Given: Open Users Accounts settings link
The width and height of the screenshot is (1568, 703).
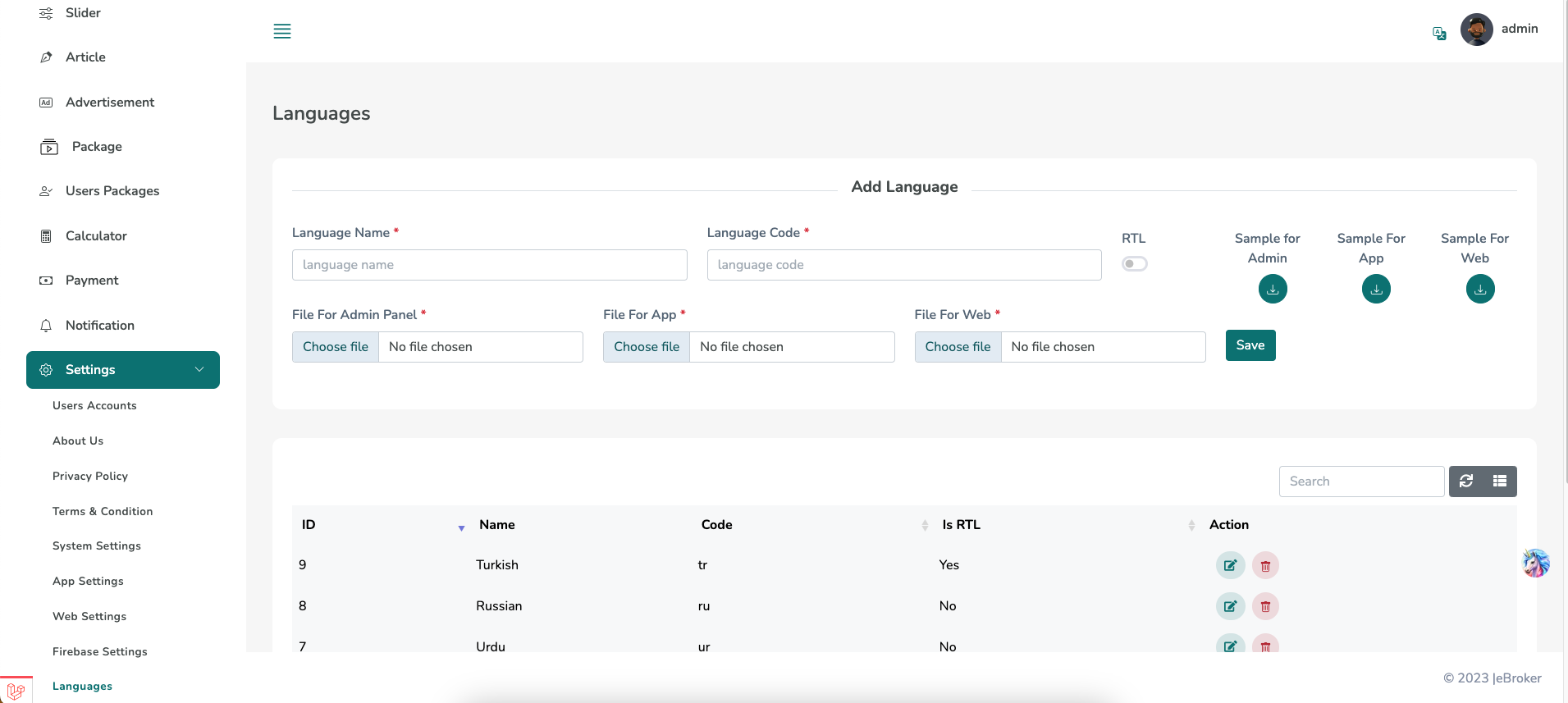Looking at the screenshot, I should [x=94, y=406].
